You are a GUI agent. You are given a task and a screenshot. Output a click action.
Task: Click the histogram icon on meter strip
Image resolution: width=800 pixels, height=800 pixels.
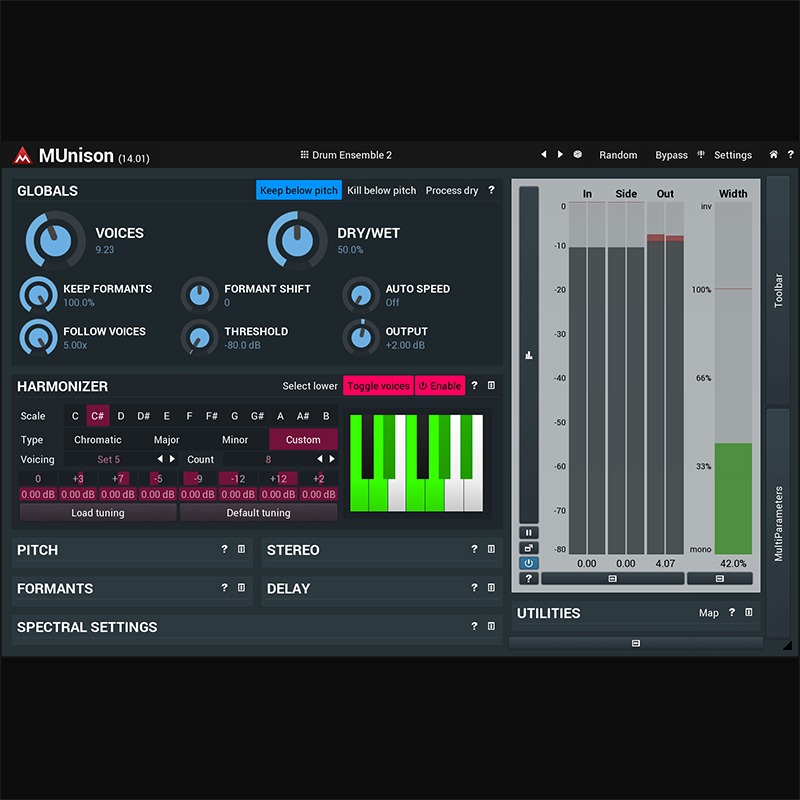tap(529, 355)
